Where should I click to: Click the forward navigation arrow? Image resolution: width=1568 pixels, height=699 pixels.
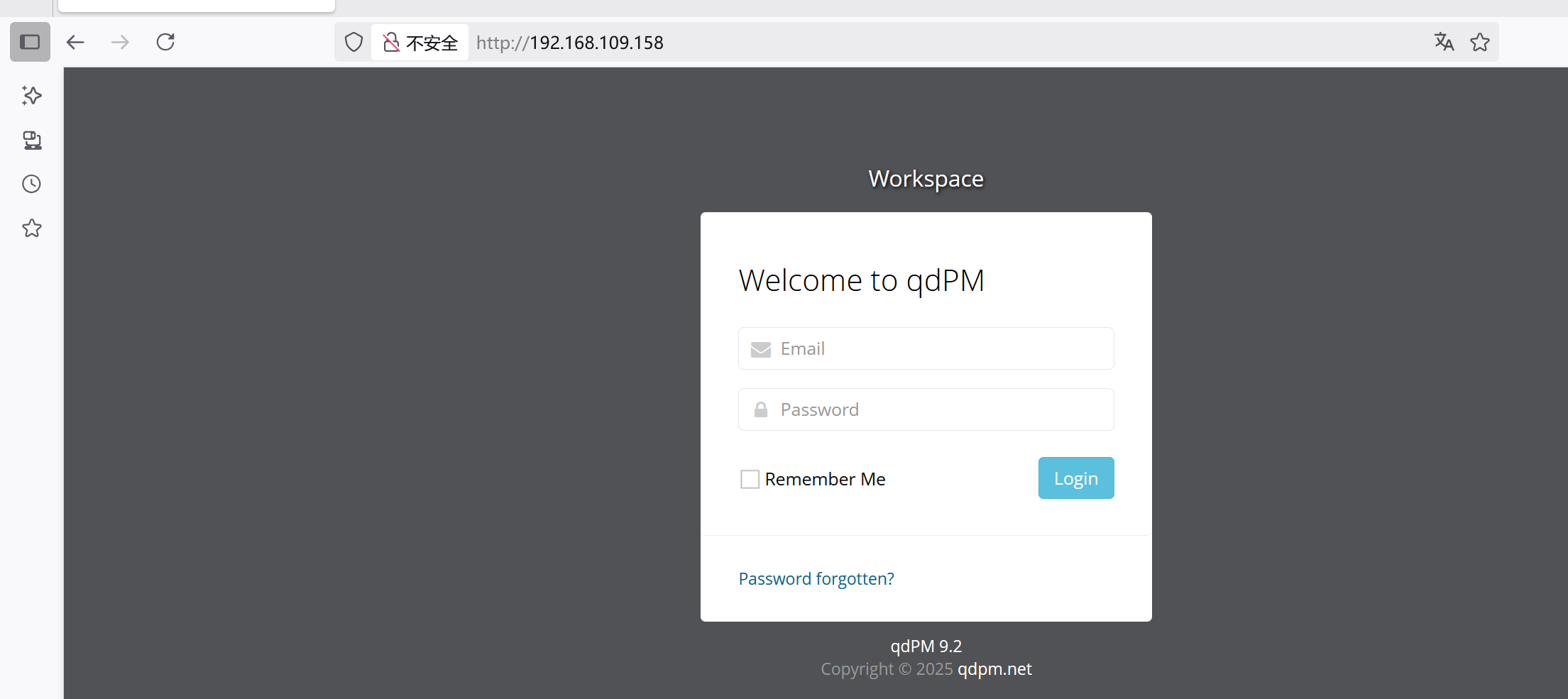coord(120,43)
